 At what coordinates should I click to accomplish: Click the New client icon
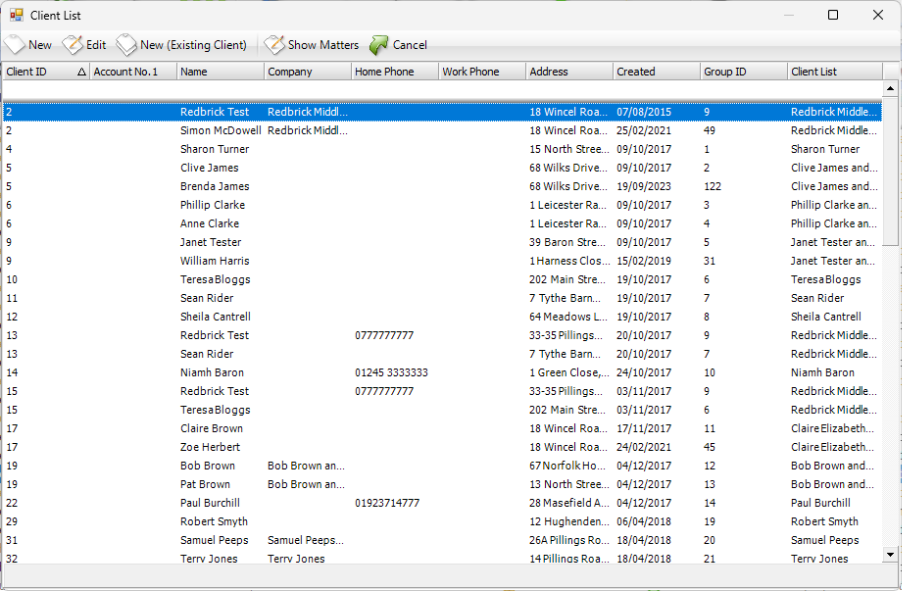pos(14,44)
